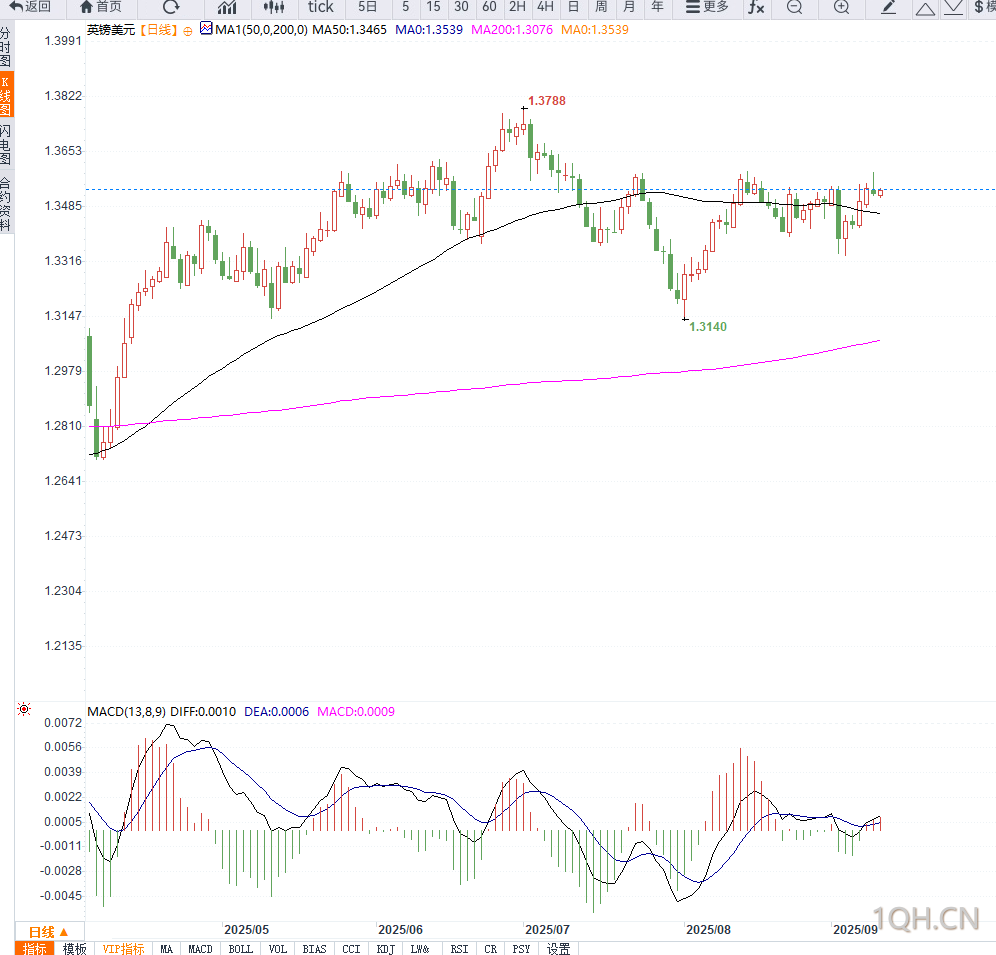Click the refresh circular arrow icon
Viewport: 996px width, 955px height.
[x=171, y=7]
